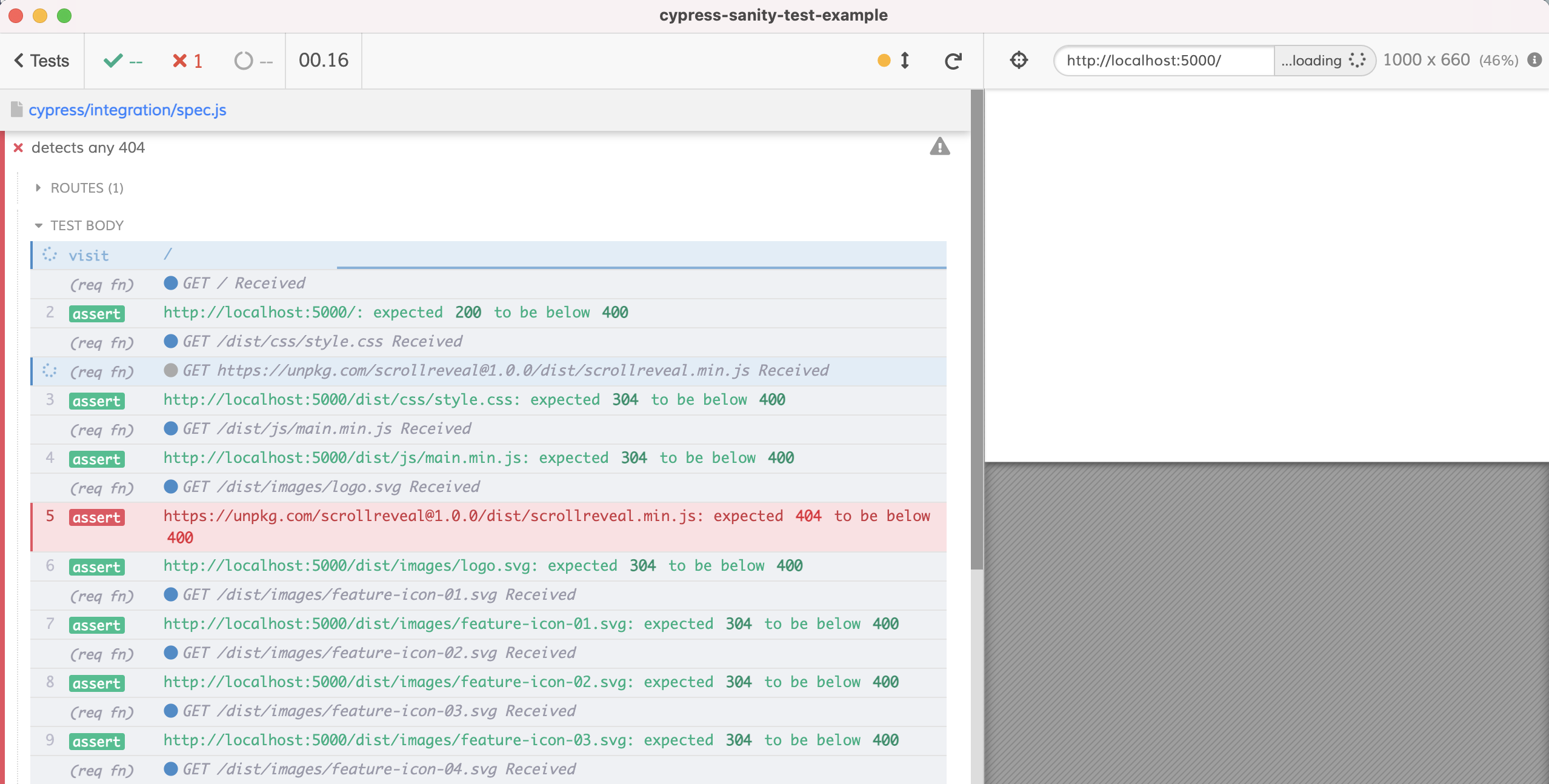Open the cypress/integration/spec.js file link
This screenshot has height=784, width=1549.
pos(127,110)
